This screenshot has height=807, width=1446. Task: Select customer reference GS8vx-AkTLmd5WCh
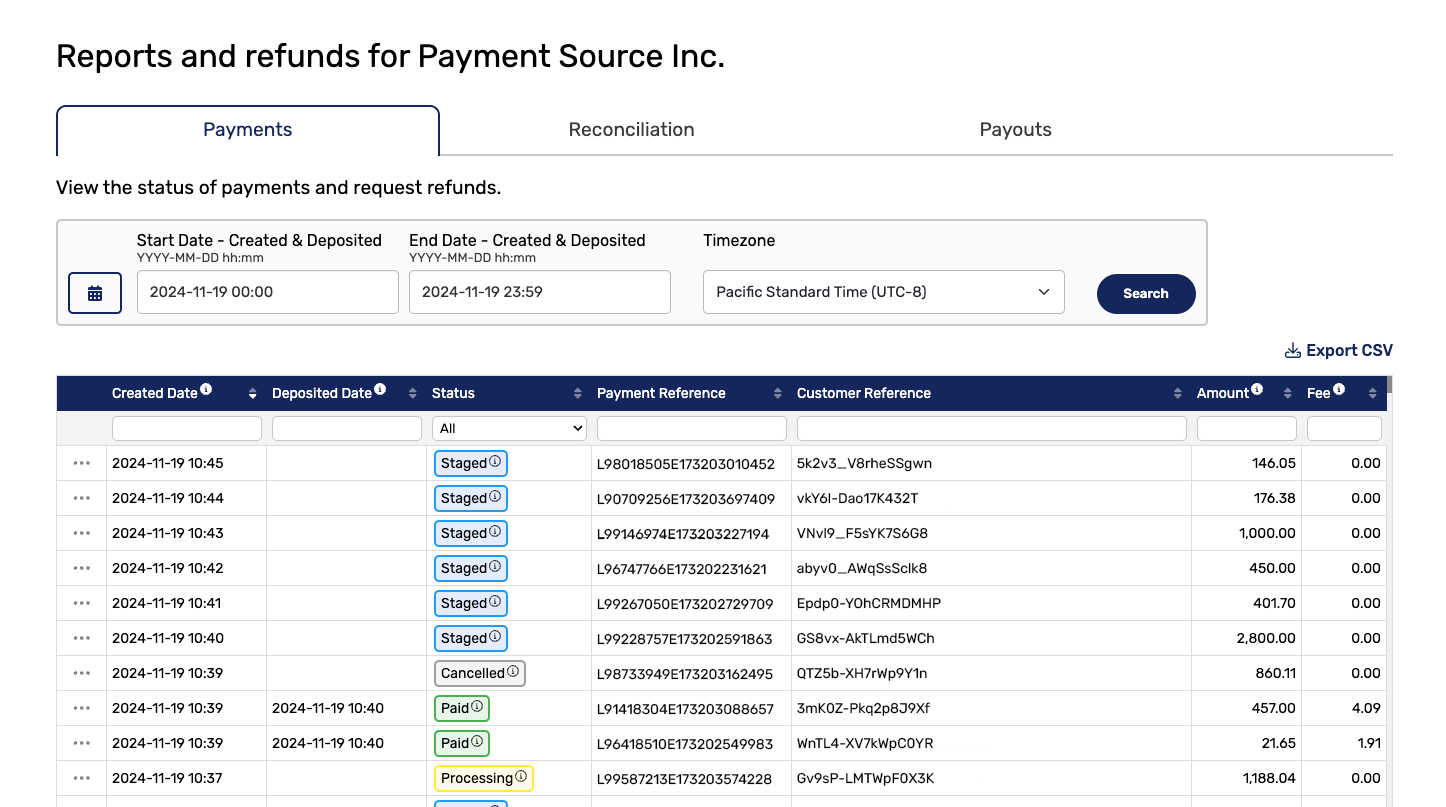tap(866, 638)
